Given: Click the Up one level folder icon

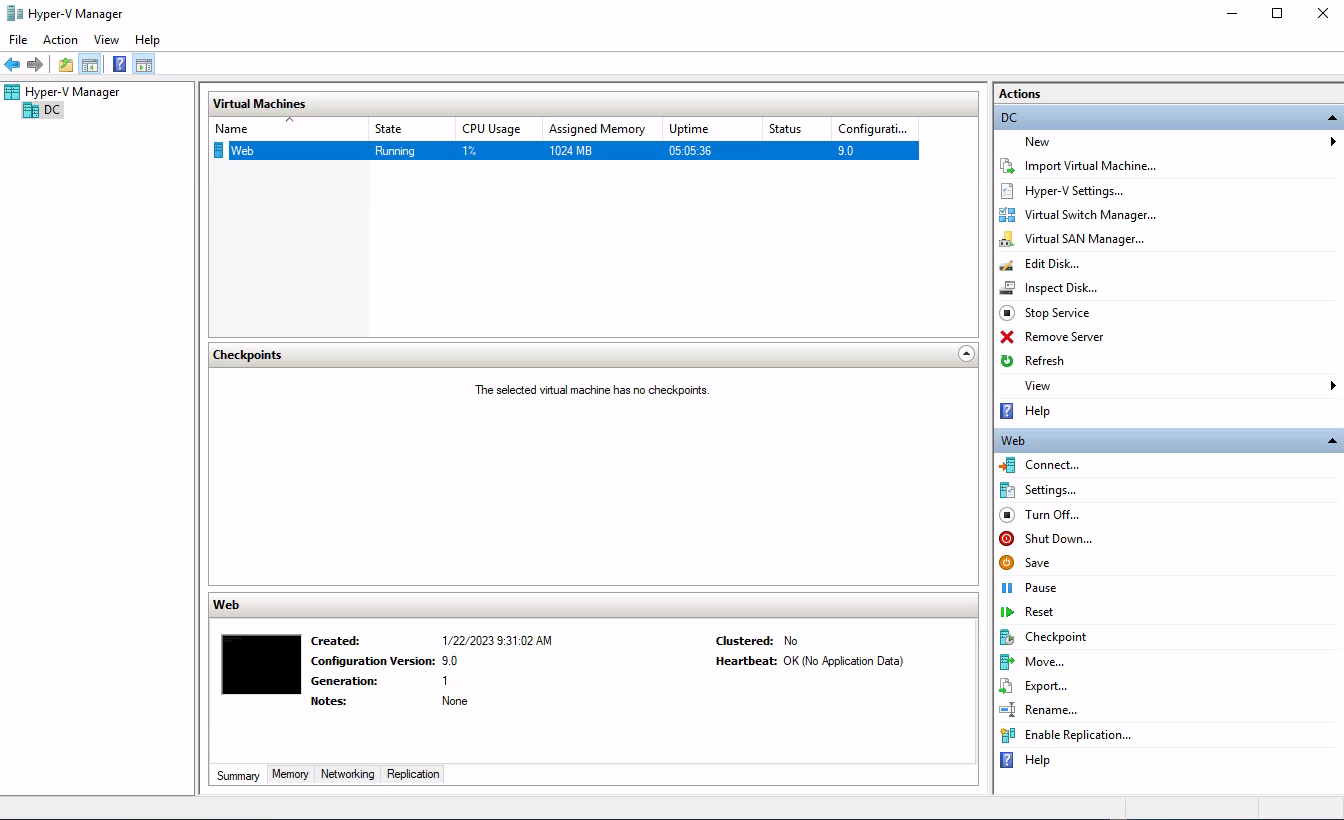Looking at the screenshot, I should click(66, 64).
